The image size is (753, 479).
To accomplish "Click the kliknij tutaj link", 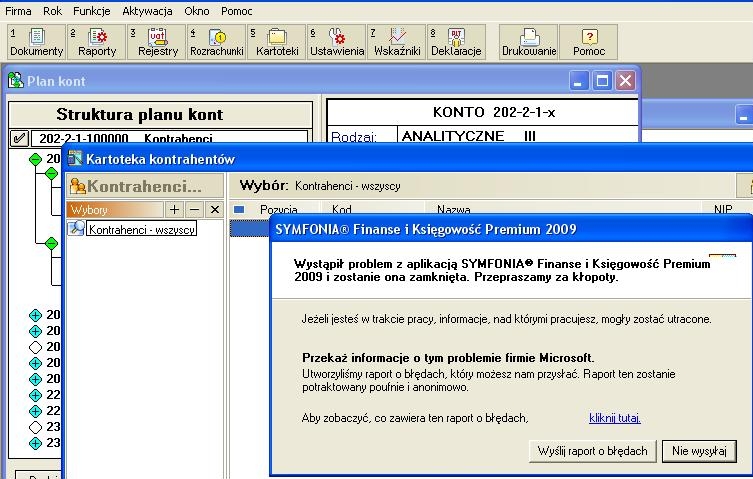I will pyautogui.click(x=615, y=418).
